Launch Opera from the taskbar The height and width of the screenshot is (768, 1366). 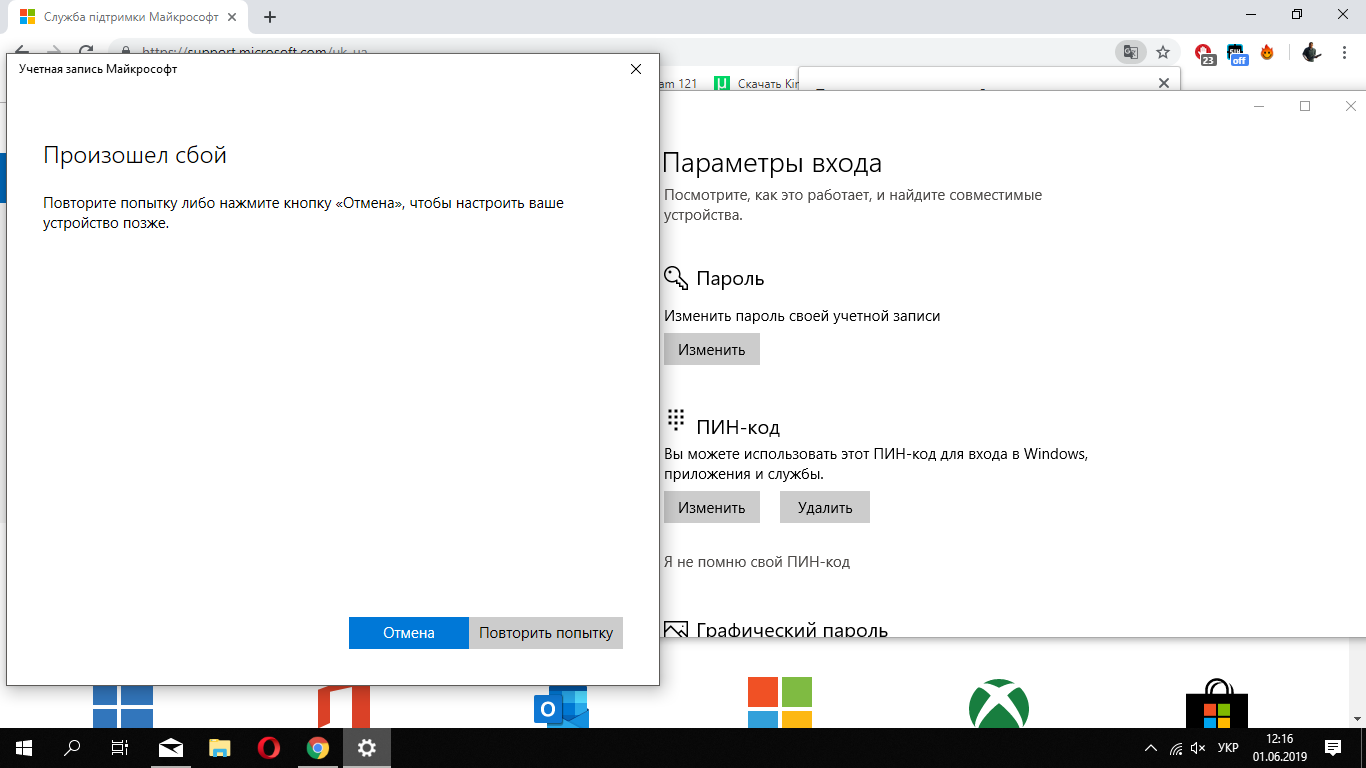268,747
